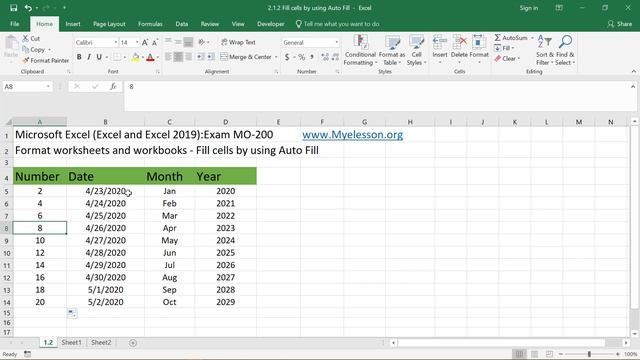Switch to the Data ribbon tab

pos(182,24)
